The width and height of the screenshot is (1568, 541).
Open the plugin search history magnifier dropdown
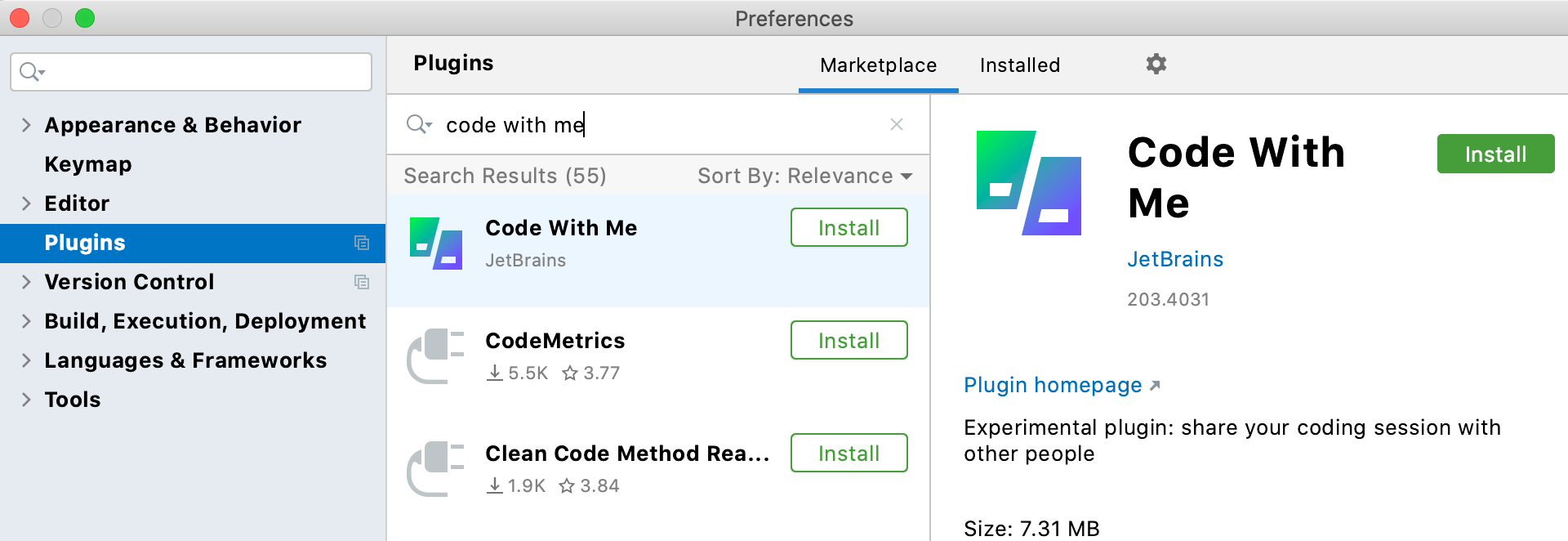pyautogui.click(x=419, y=124)
